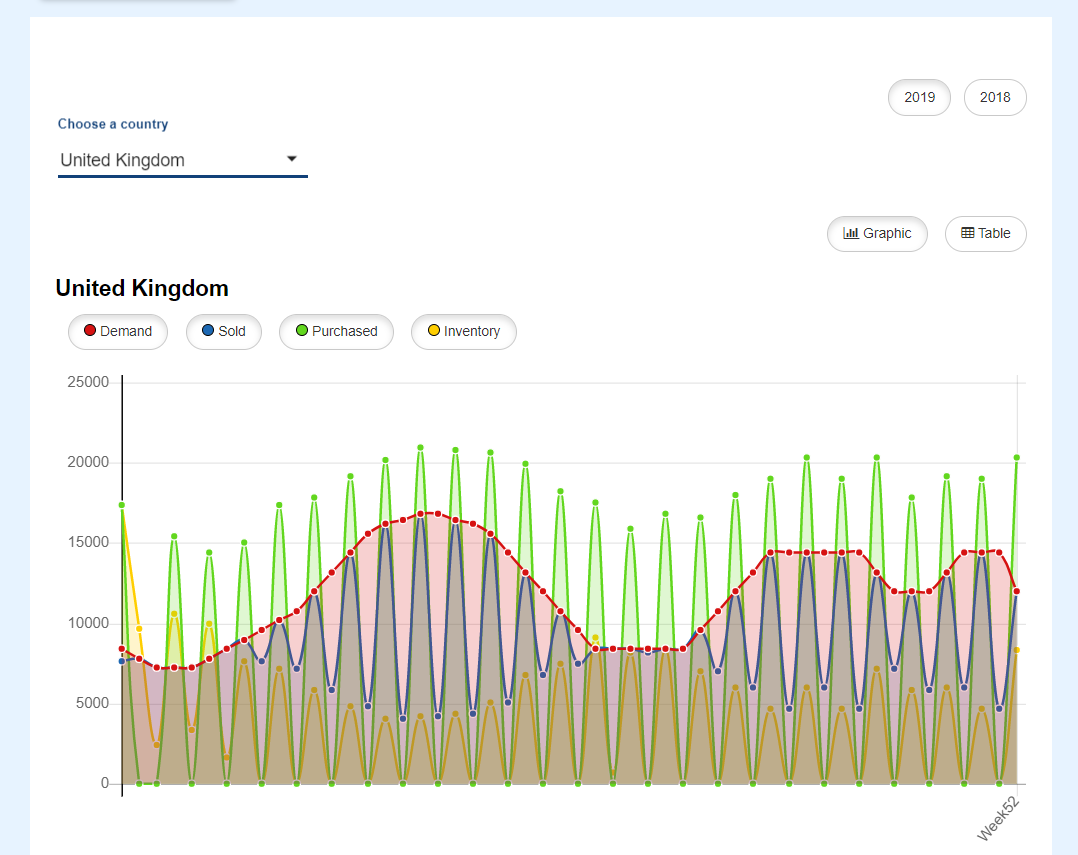Screen dimensions: 1078x855
Task: Click the blue Sold legend circle
Action: pyautogui.click(x=208, y=331)
